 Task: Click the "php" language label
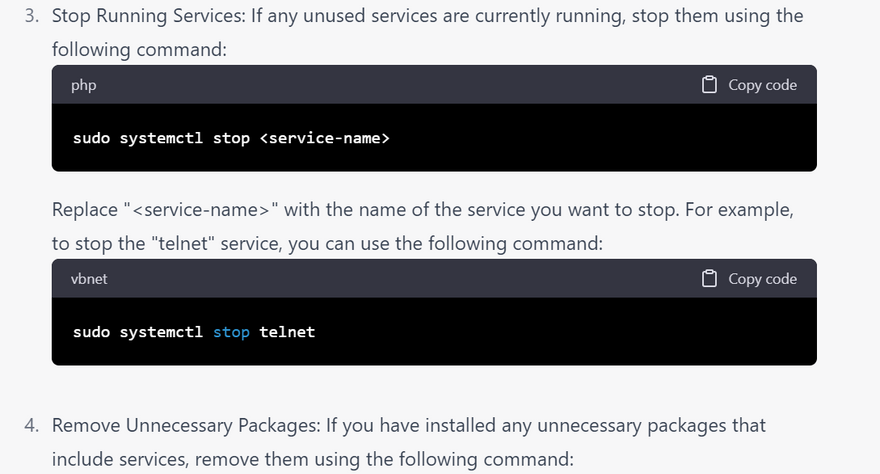click(x=84, y=85)
